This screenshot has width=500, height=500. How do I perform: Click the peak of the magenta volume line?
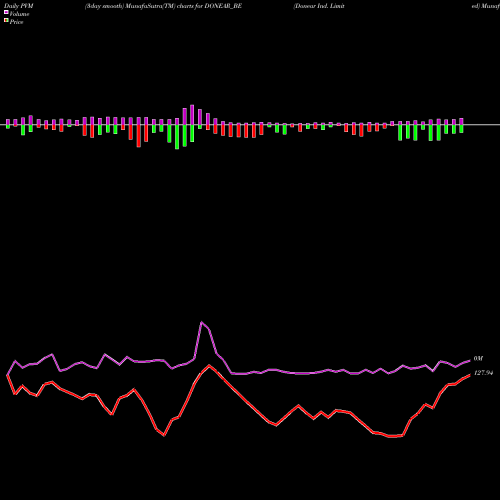201,322
